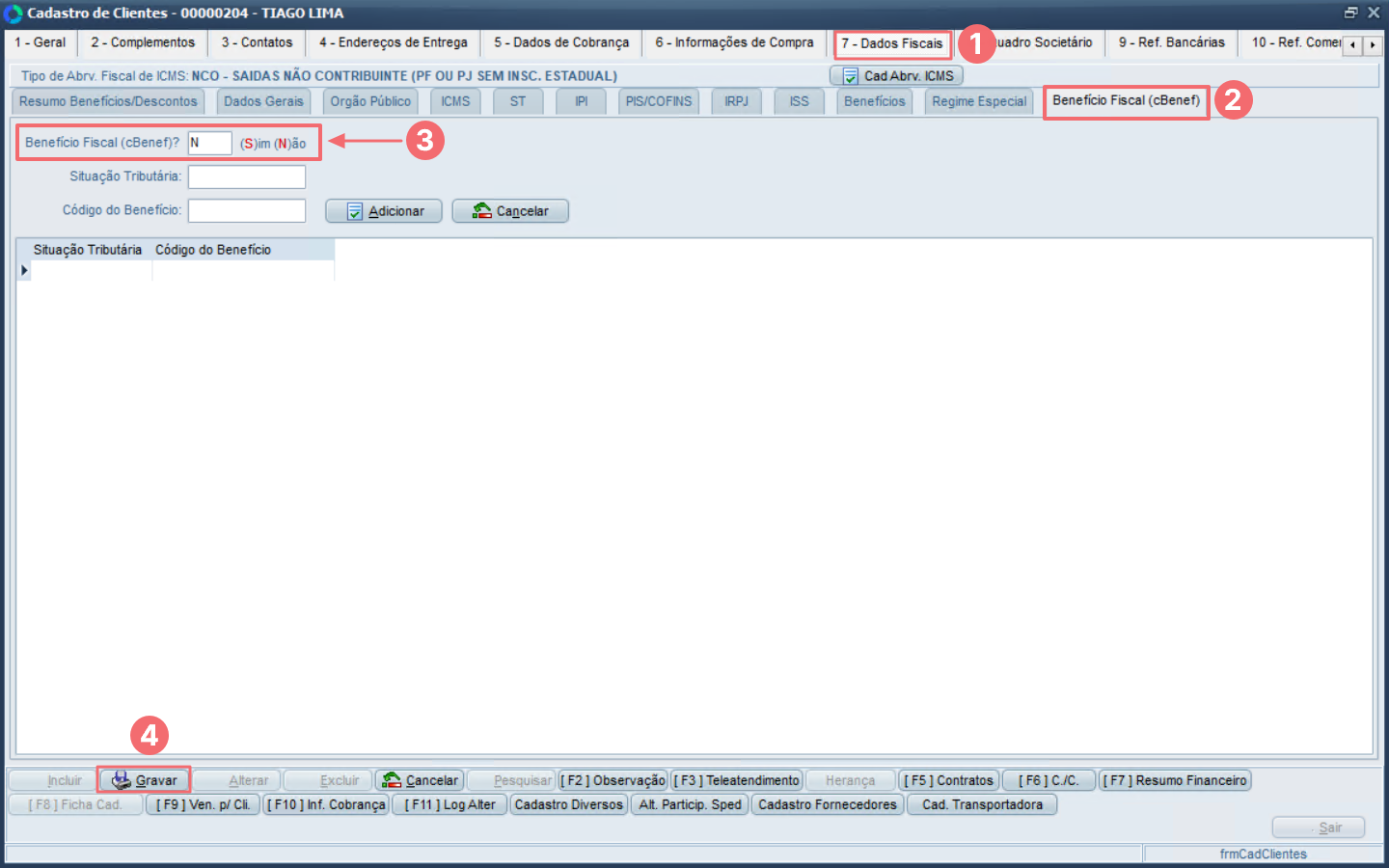Focus the Situação Tributária field
Image resolution: width=1389 pixels, height=868 pixels.
246,176
